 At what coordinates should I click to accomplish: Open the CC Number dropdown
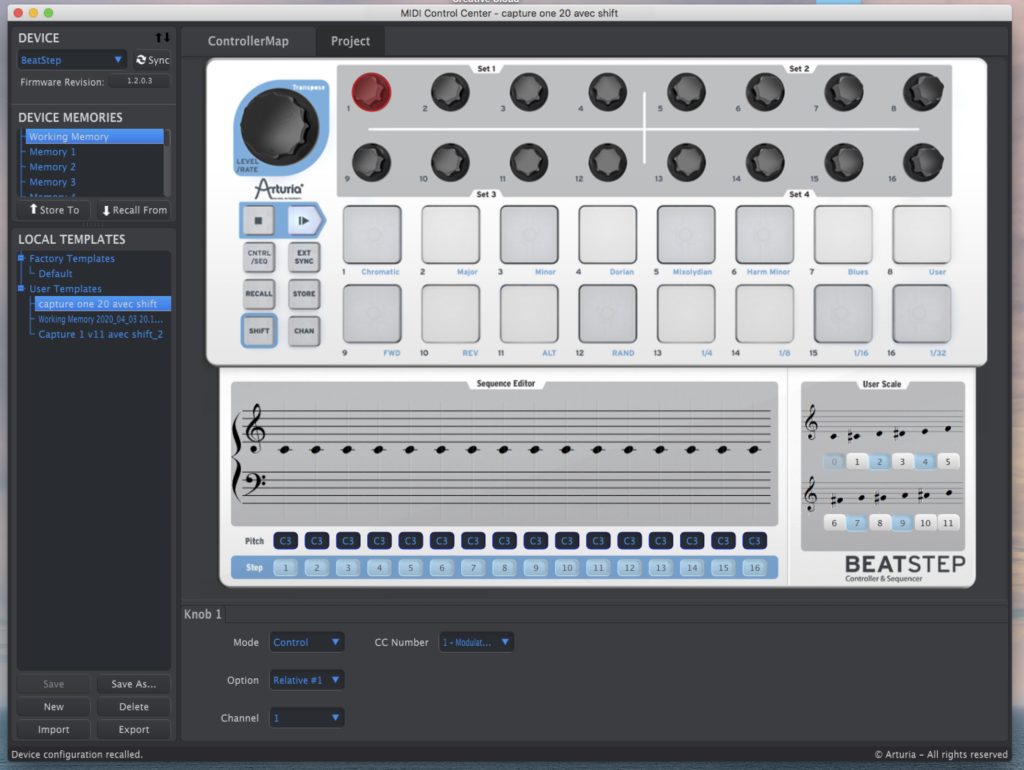pyautogui.click(x=476, y=642)
